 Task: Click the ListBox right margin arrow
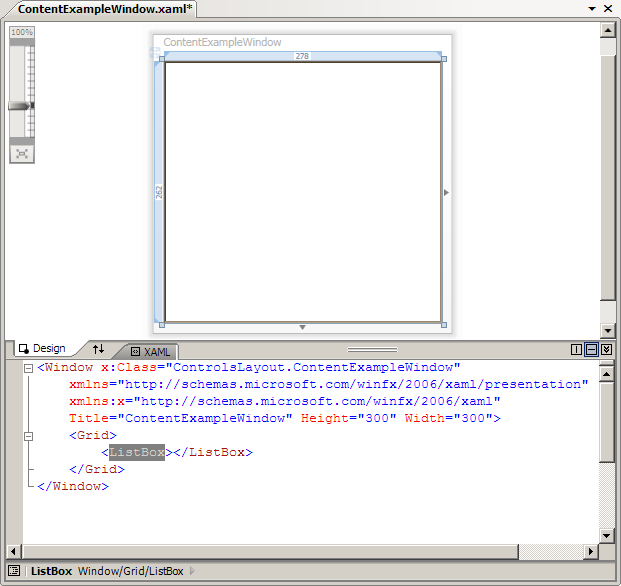click(x=446, y=192)
